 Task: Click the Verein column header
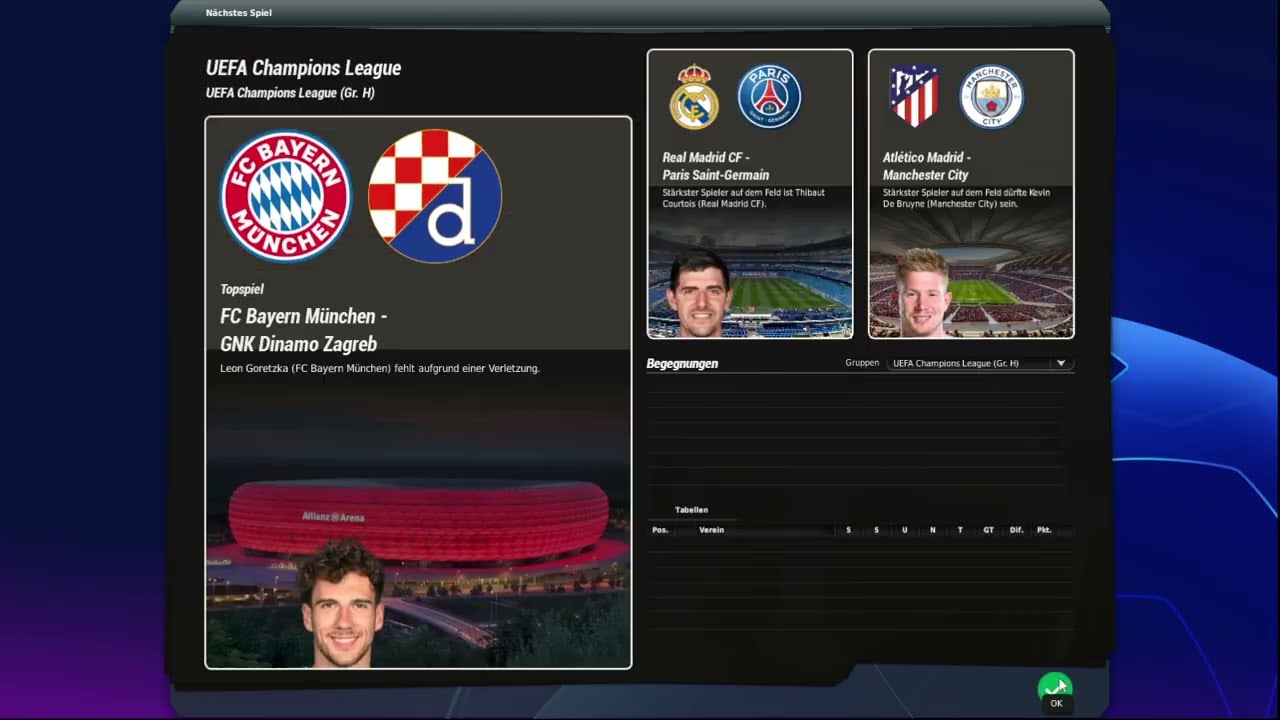point(712,530)
